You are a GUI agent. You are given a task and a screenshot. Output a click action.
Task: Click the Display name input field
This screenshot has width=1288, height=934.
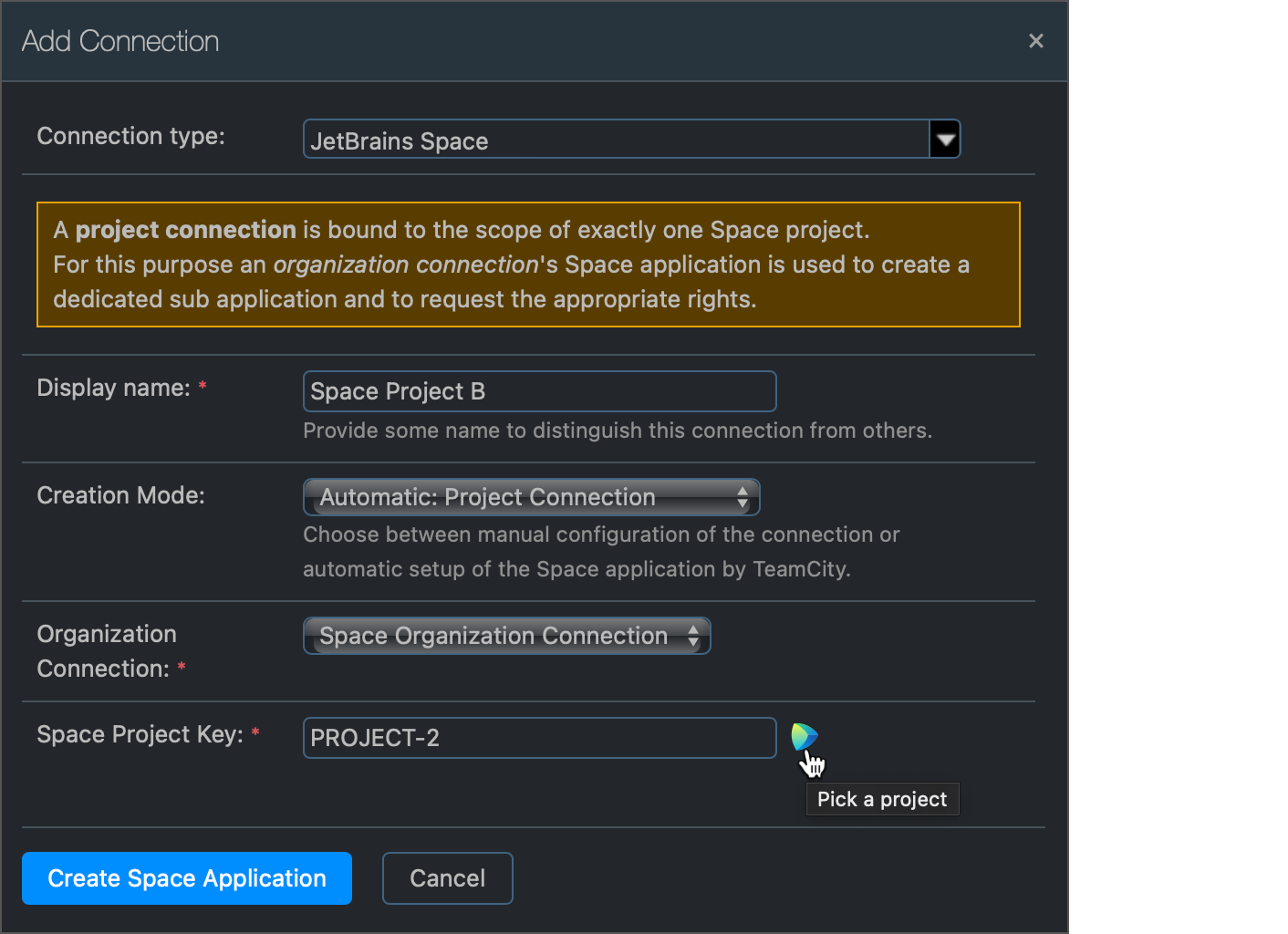[539, 391]
